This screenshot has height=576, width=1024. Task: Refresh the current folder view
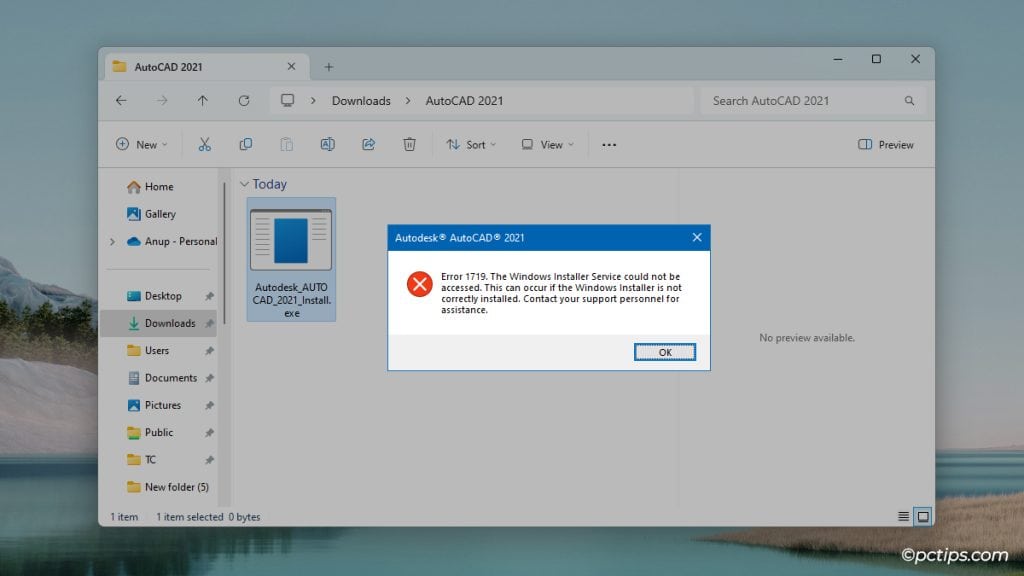[244, 100]
